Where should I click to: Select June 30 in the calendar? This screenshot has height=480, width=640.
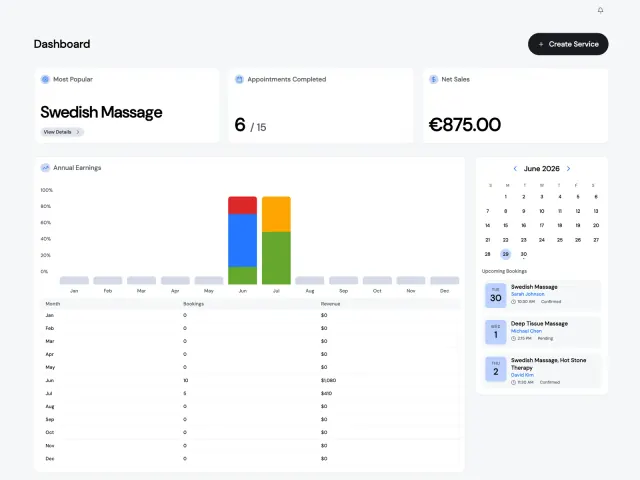click(524, 254)
